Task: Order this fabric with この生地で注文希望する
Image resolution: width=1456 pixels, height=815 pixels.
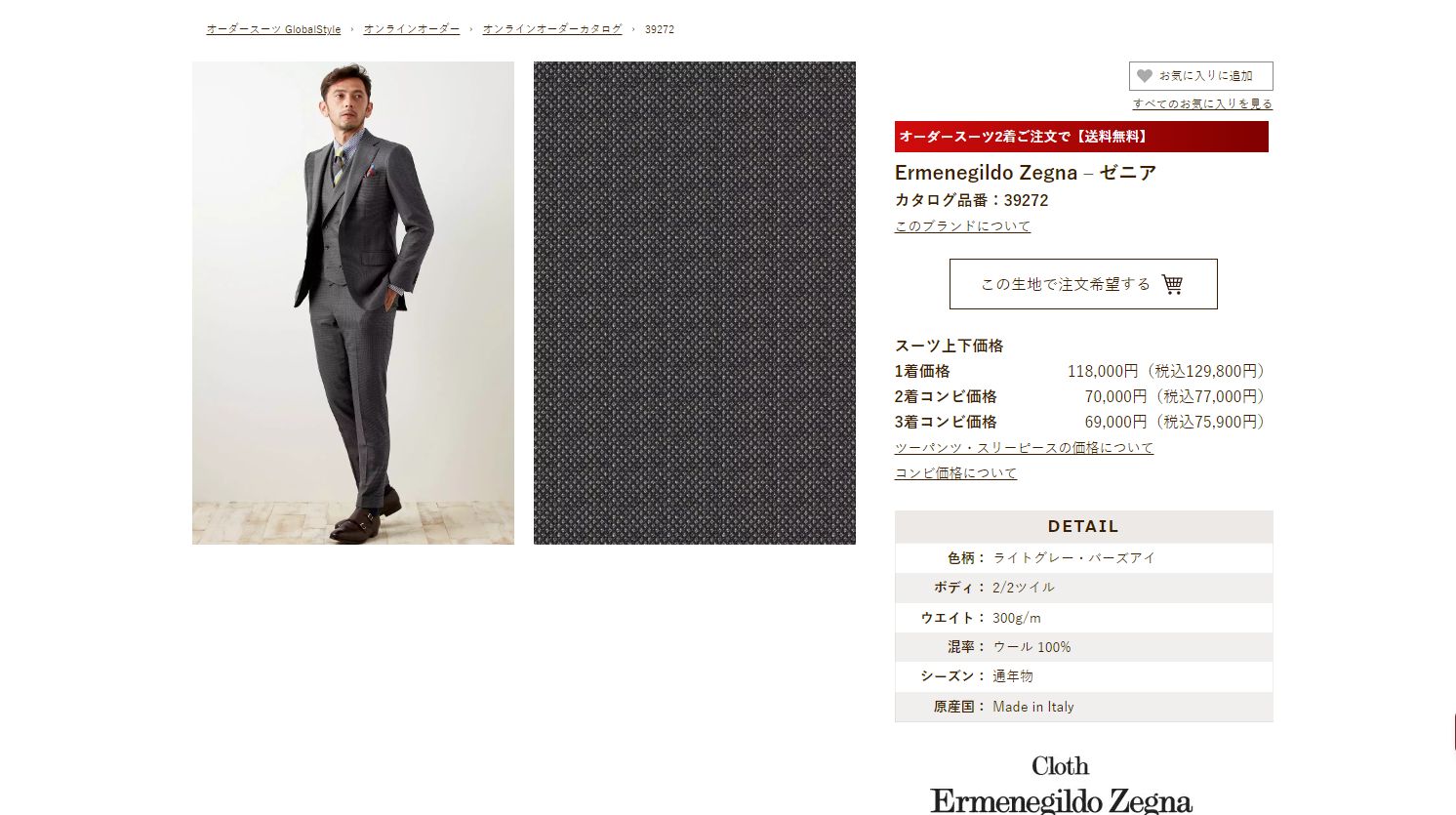Action: coord(1083,284)
